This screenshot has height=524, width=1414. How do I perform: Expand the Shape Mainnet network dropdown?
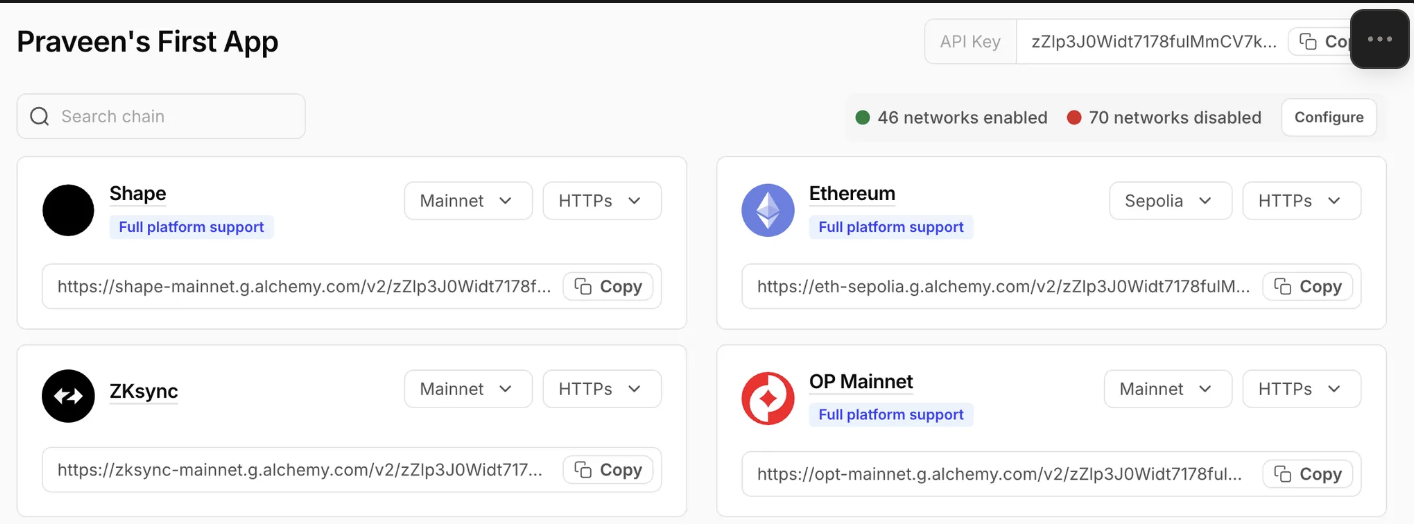click(x=466, y=201)
